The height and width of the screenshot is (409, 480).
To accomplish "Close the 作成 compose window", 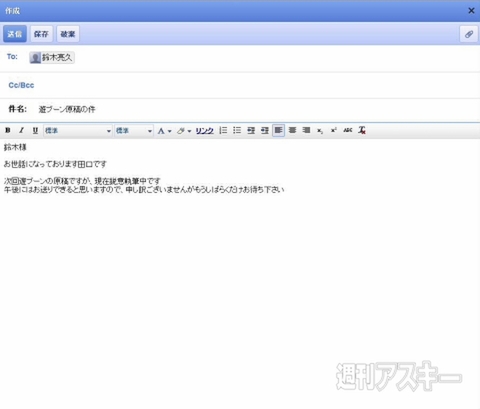I will [x=471, y=11].
